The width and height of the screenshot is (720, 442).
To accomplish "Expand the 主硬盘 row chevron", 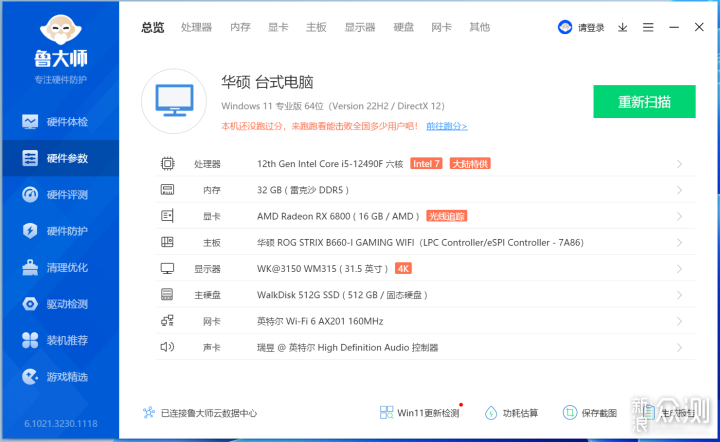I will coord(680,295).
